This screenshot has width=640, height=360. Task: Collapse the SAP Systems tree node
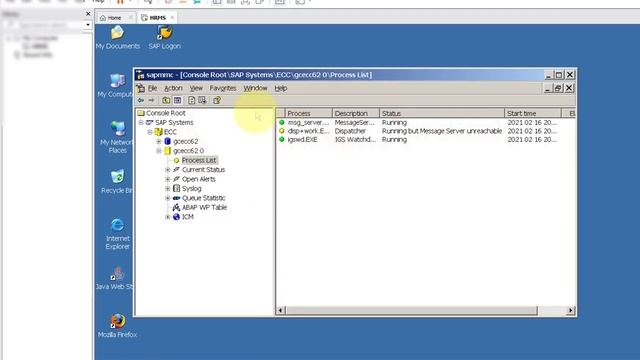click(x=141, y=122)
